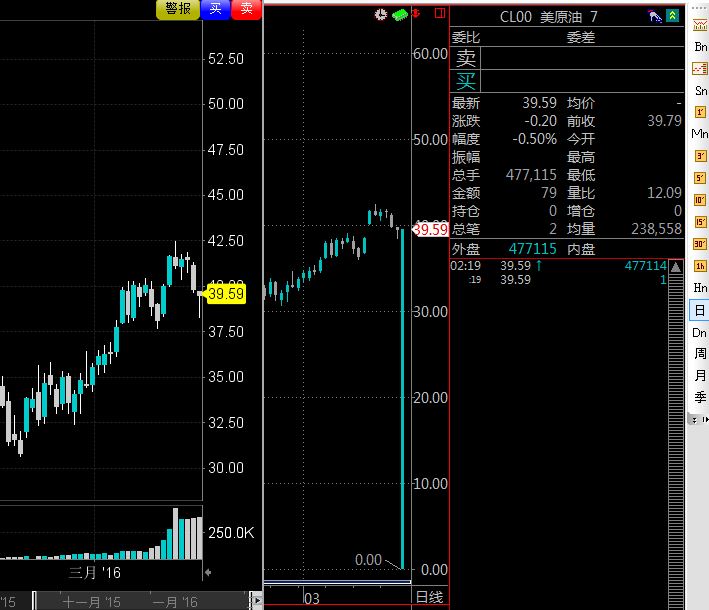Click the CL00 美原油 title
709x610 pixels.
[x=541, y=17]
